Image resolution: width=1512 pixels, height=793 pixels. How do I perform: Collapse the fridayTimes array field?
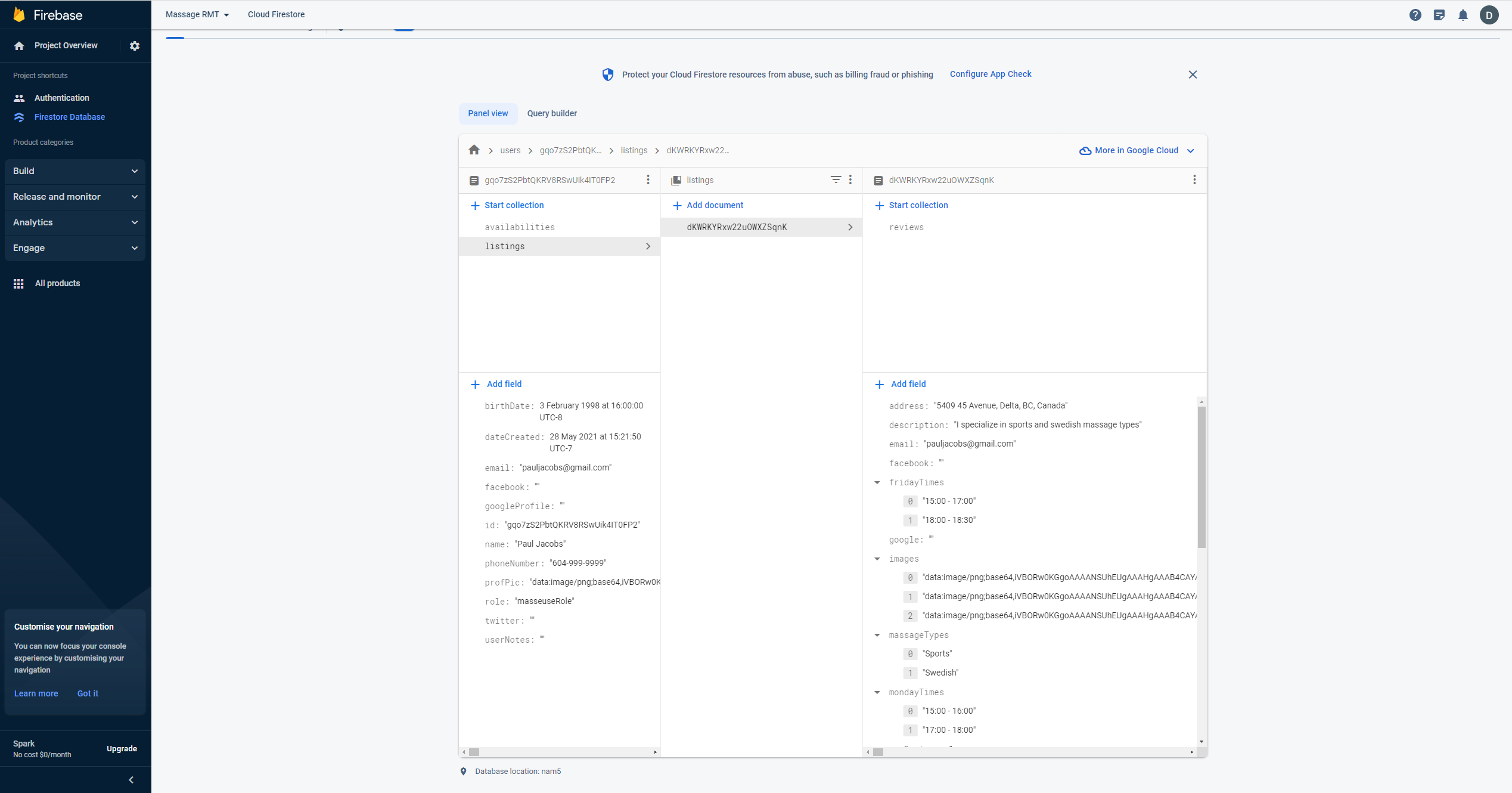pyautogui.click(x=877, y=482)
